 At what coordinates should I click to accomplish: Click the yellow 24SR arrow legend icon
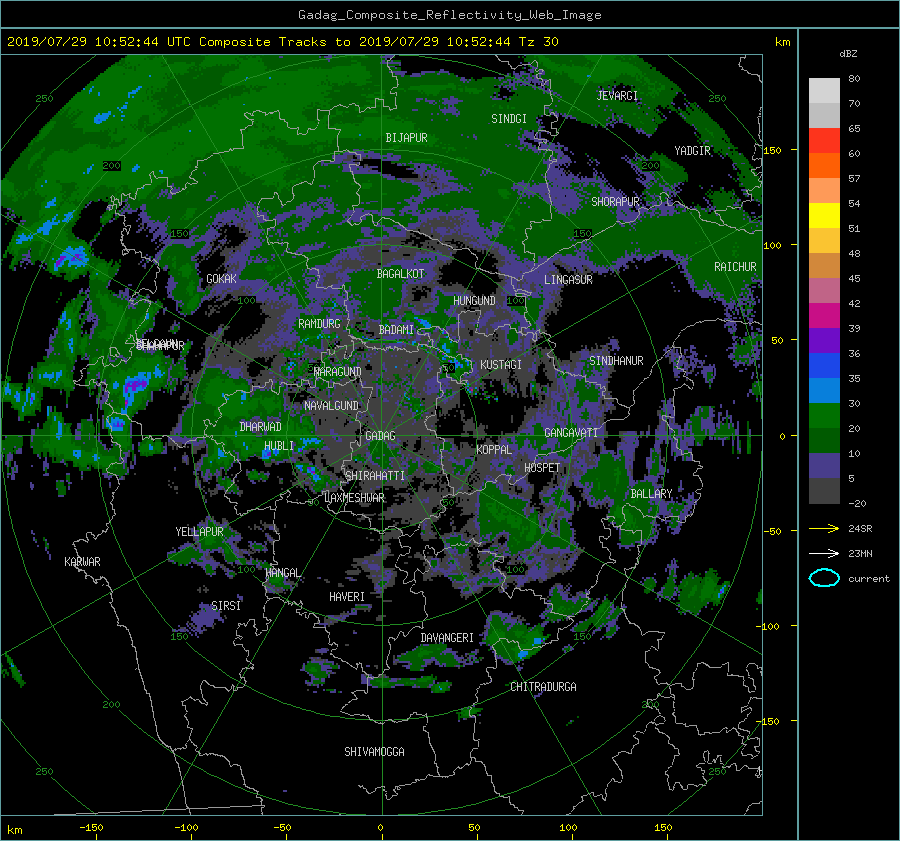(824, 528)
